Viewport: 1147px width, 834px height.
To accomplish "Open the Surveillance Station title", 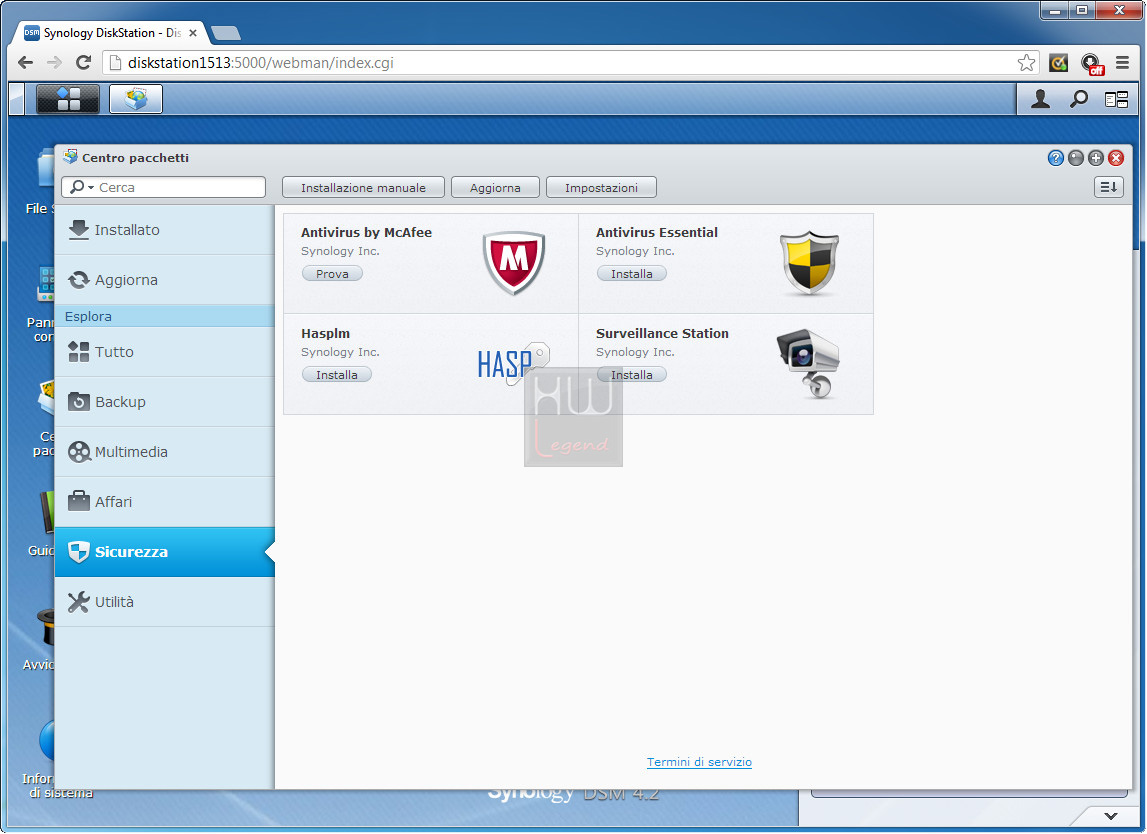I will click(x=662, y=334).
